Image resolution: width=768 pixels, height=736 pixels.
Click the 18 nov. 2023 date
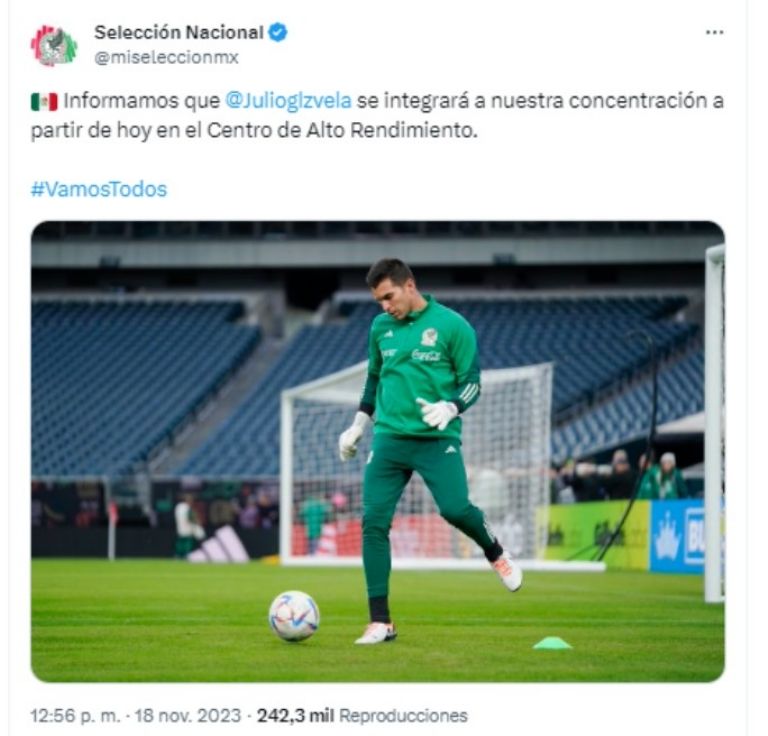click(x=188, y=715)
